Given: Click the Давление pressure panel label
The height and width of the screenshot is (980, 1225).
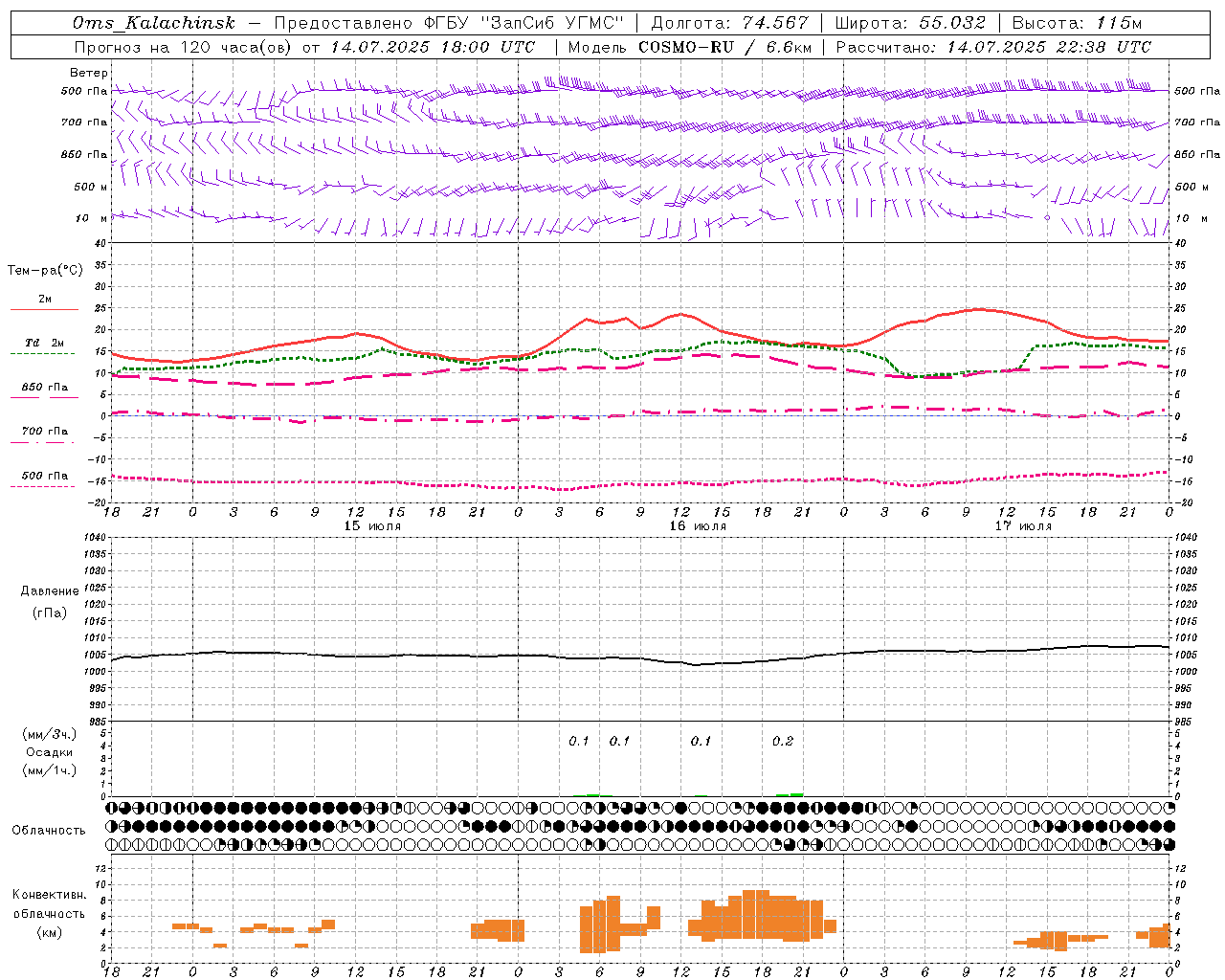Looking at the screenshot, I should (x=50, y=591).
